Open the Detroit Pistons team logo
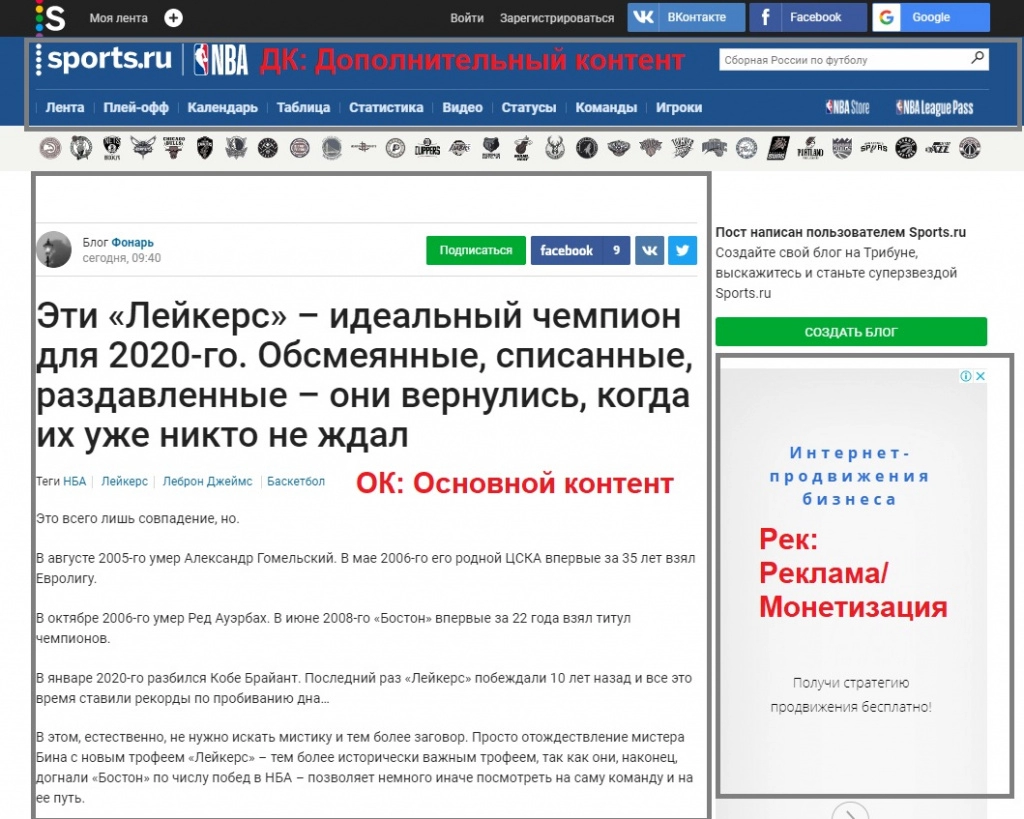This screenshot has height=819, width=1024. point(300,148)
